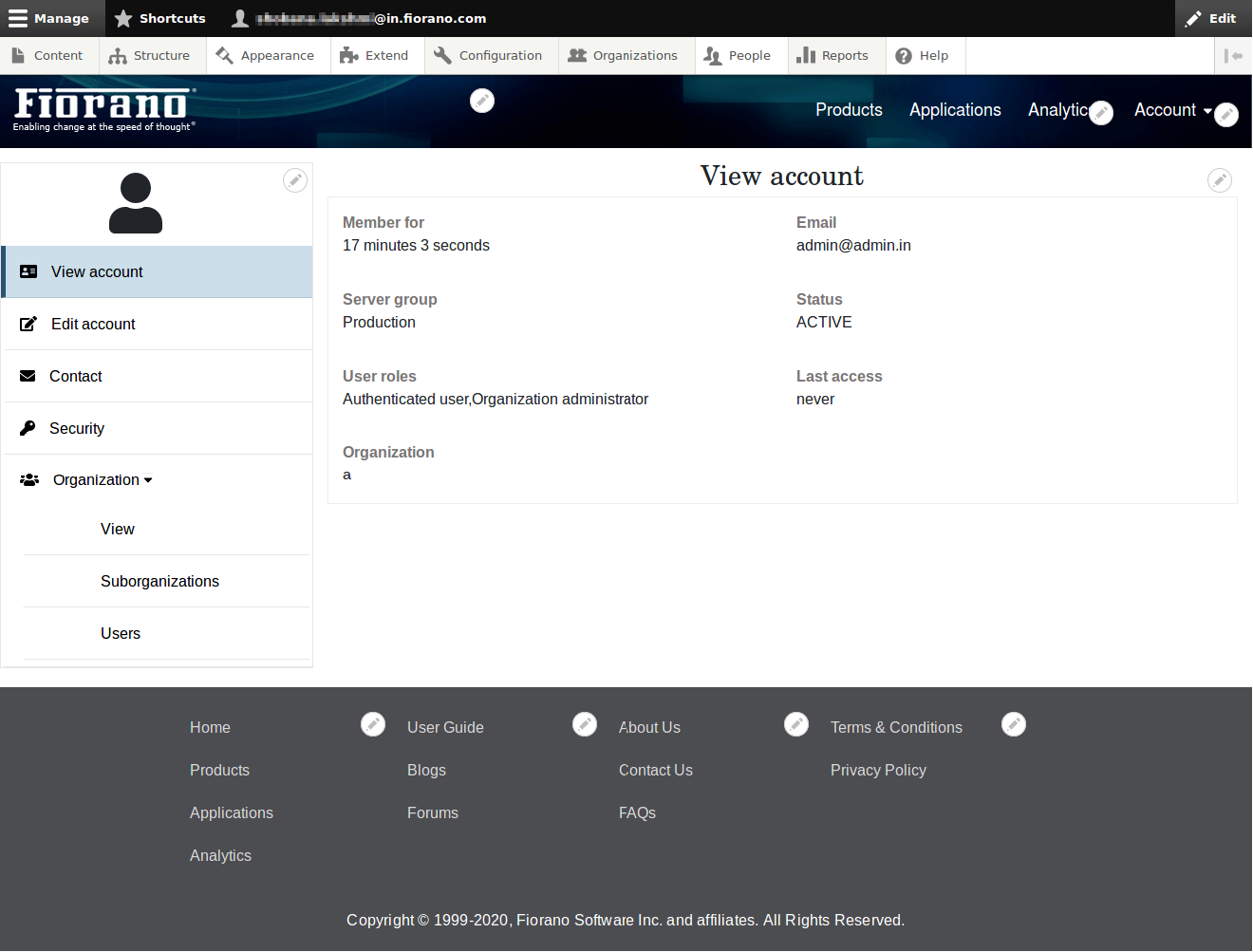Click the User roles value text
This screenshot has height=952, width=1253.
tap(496, 400)
